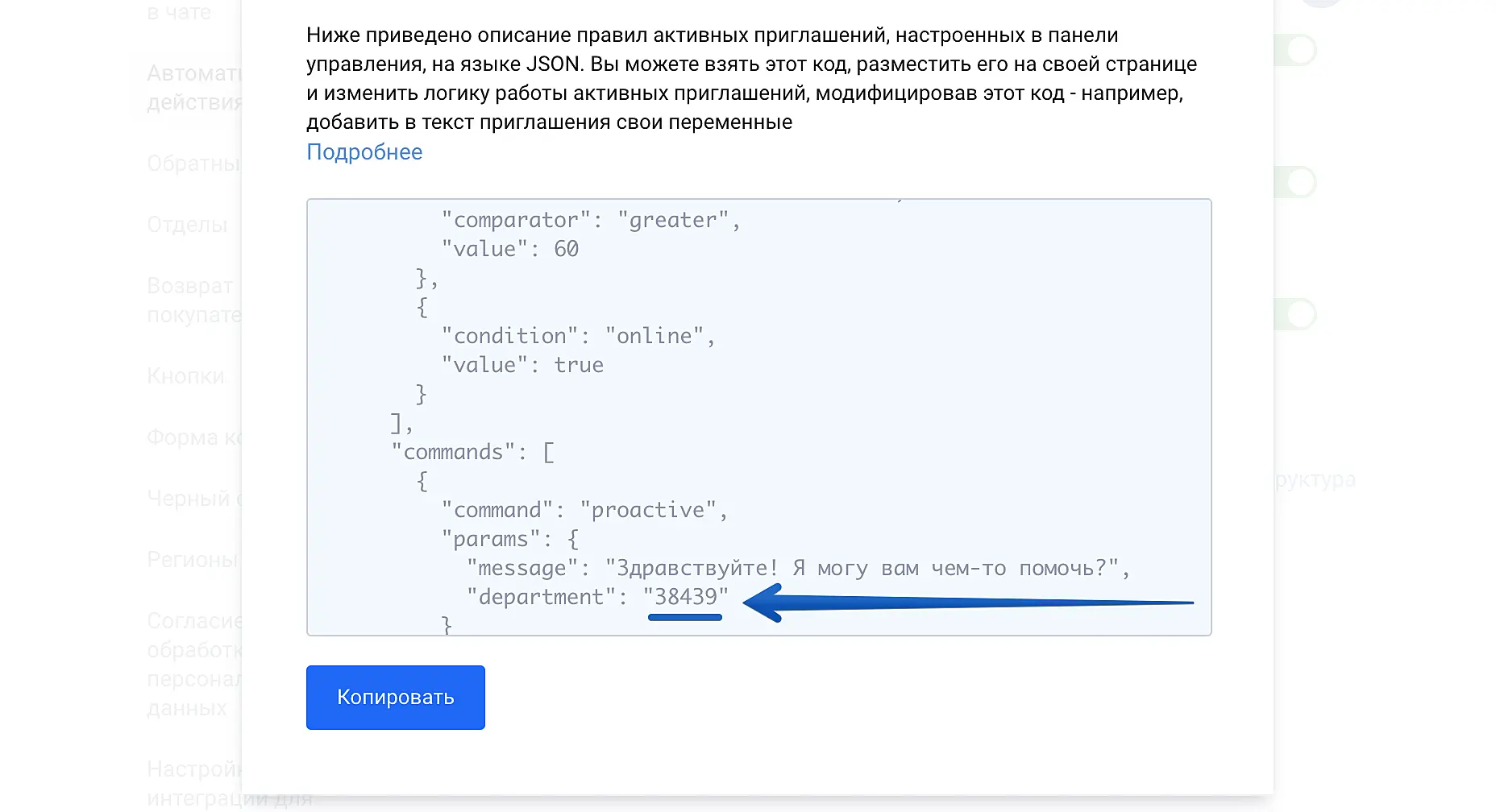The width and height of the screenshot is (1496, 812).
Task: Click the partially hidden "руктура" text
Action: coord(1315,480)
